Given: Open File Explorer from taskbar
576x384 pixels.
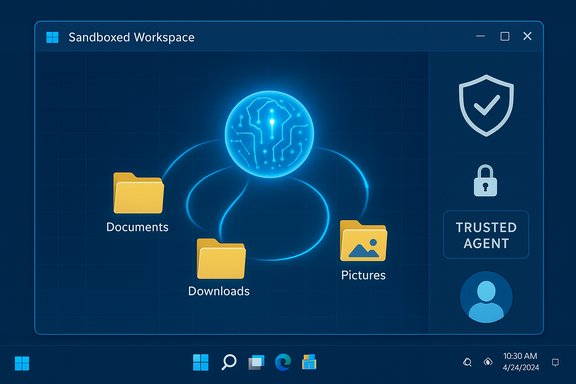Looking at the screenshot, I should [x=309, y=362].
